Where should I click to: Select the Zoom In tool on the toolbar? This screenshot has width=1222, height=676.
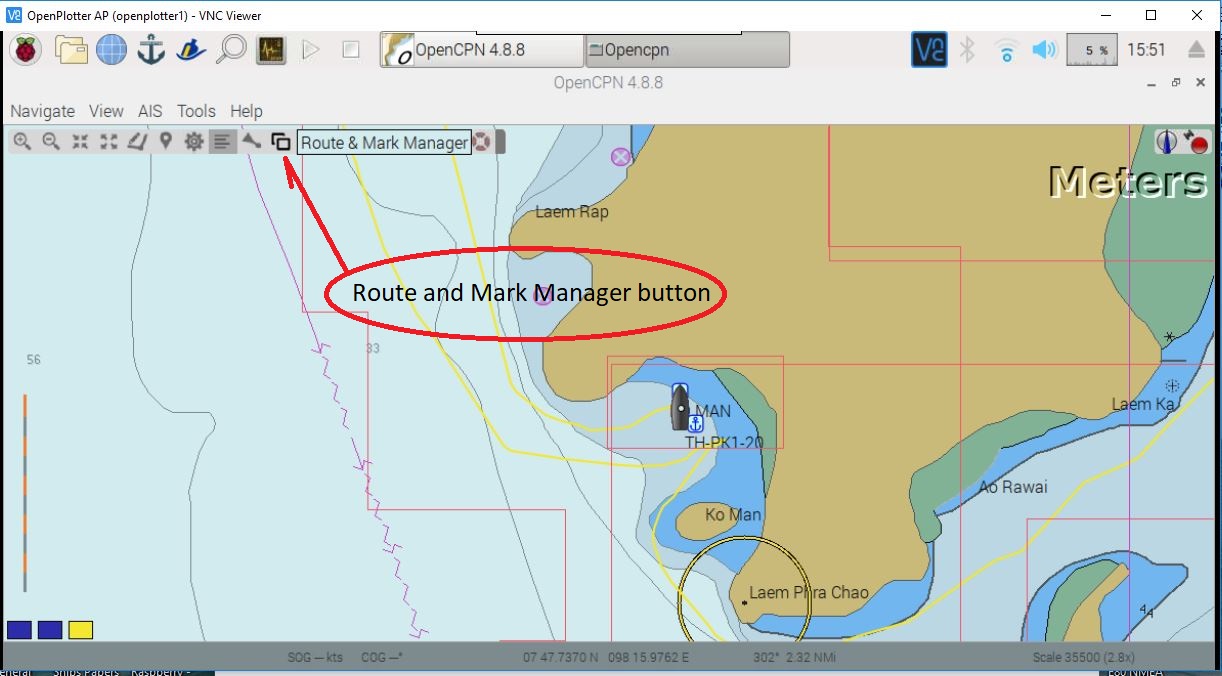tap(21, 141)
